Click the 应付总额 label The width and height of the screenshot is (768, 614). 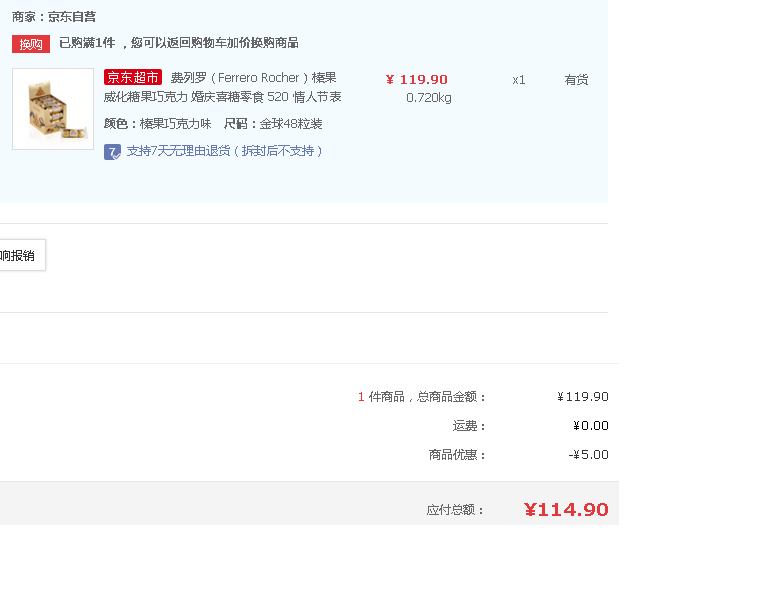pyautogui.click(x=456, y=510)
